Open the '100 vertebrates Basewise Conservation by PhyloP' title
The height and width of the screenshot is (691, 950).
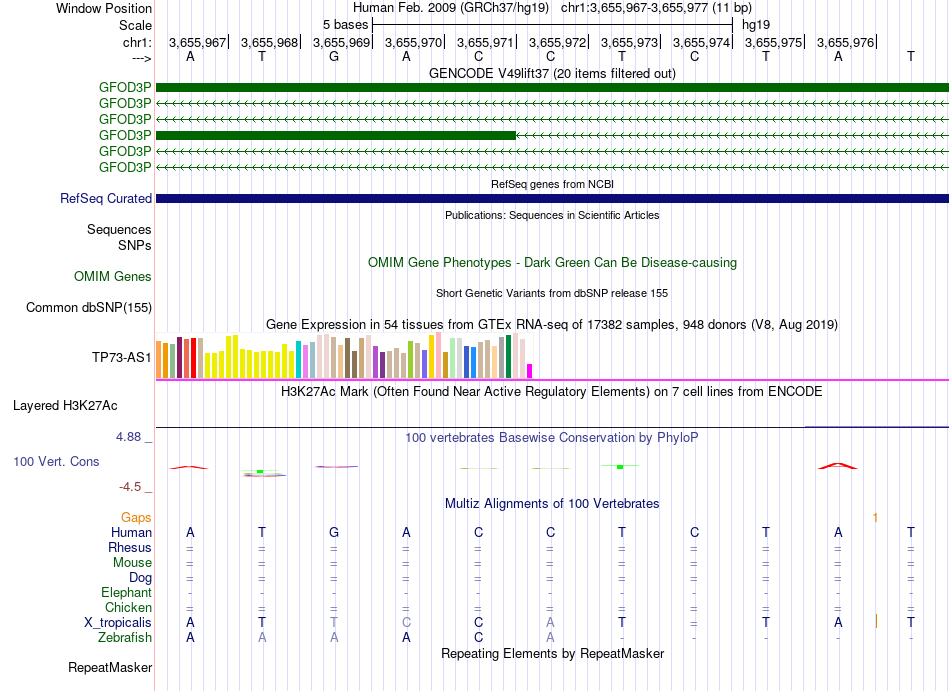point(552,437)
